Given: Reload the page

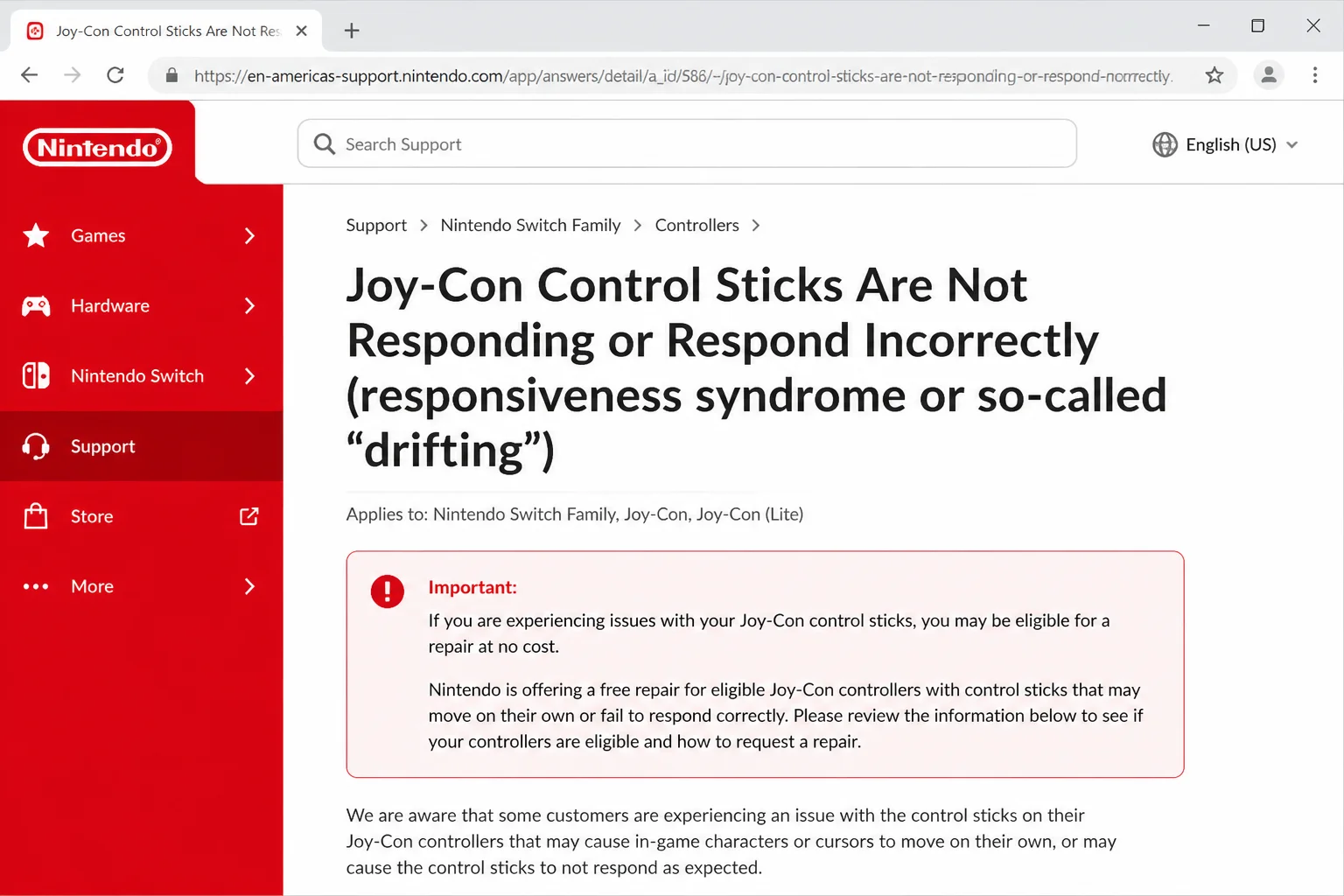Looking at the screenshot, I should pos(115,75).
